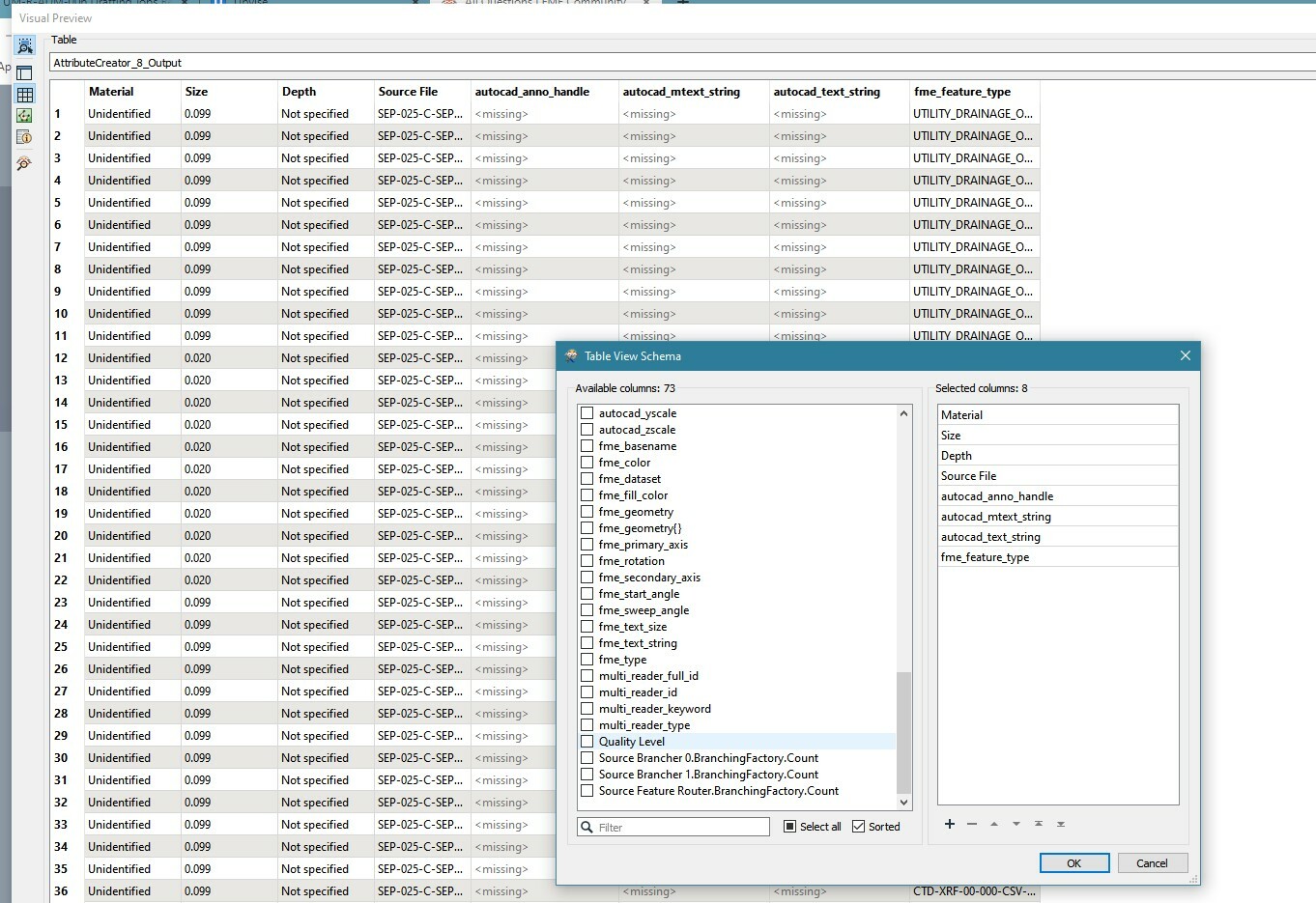Select Material in selected columns list
The width and height of the screenshot is (1316, 903).
coord(1058,414)
